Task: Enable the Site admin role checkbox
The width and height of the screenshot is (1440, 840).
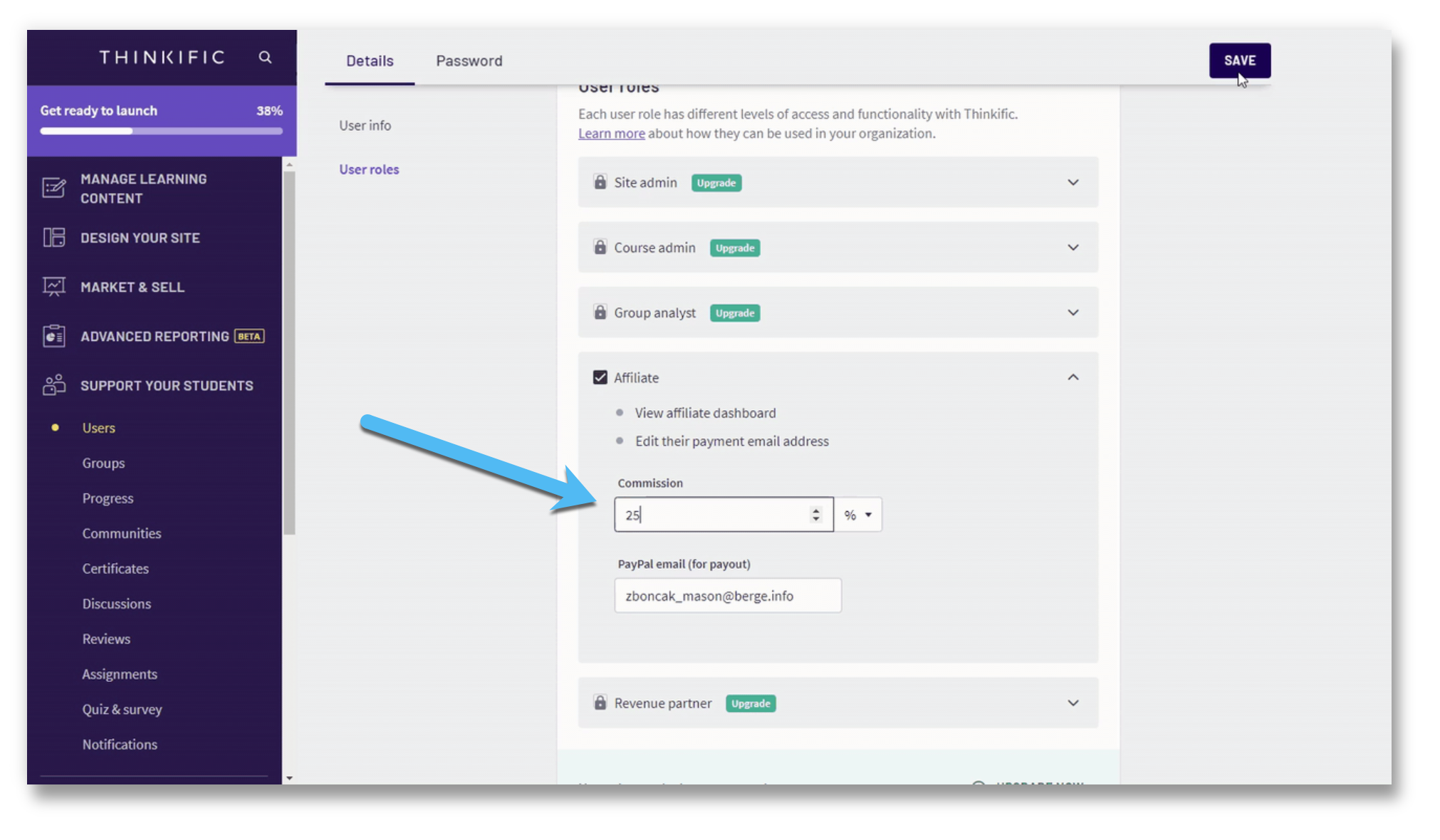Action: coord(600,182)
